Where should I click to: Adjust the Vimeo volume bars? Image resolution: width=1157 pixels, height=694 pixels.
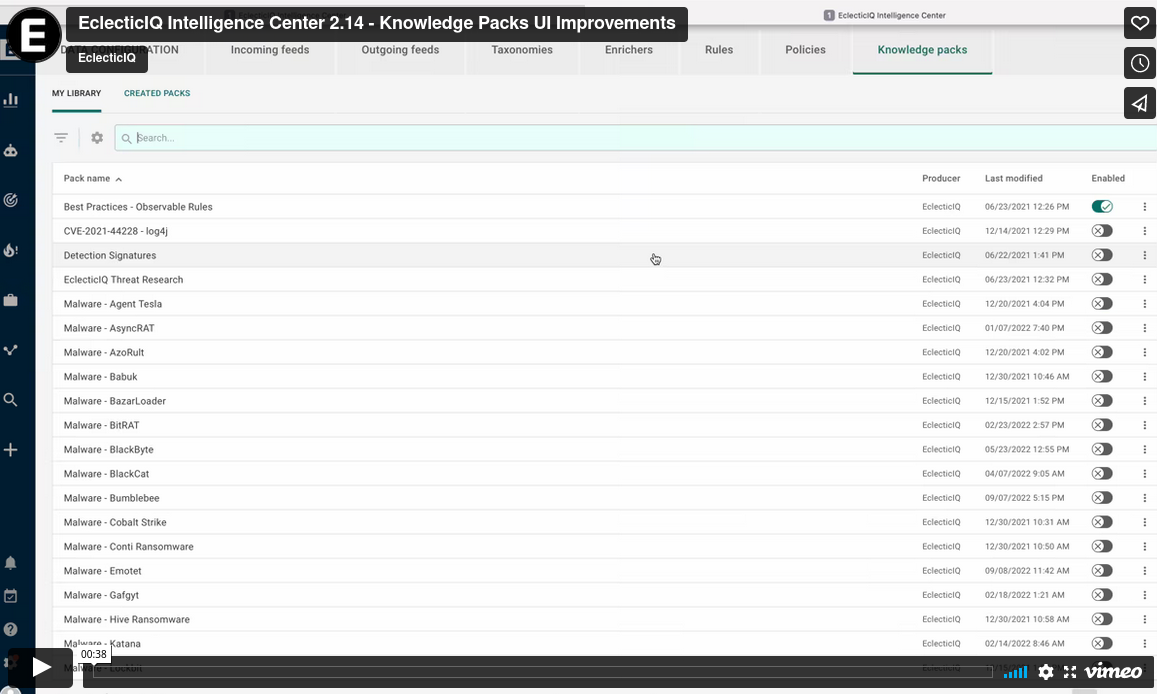pos(1015,672)
